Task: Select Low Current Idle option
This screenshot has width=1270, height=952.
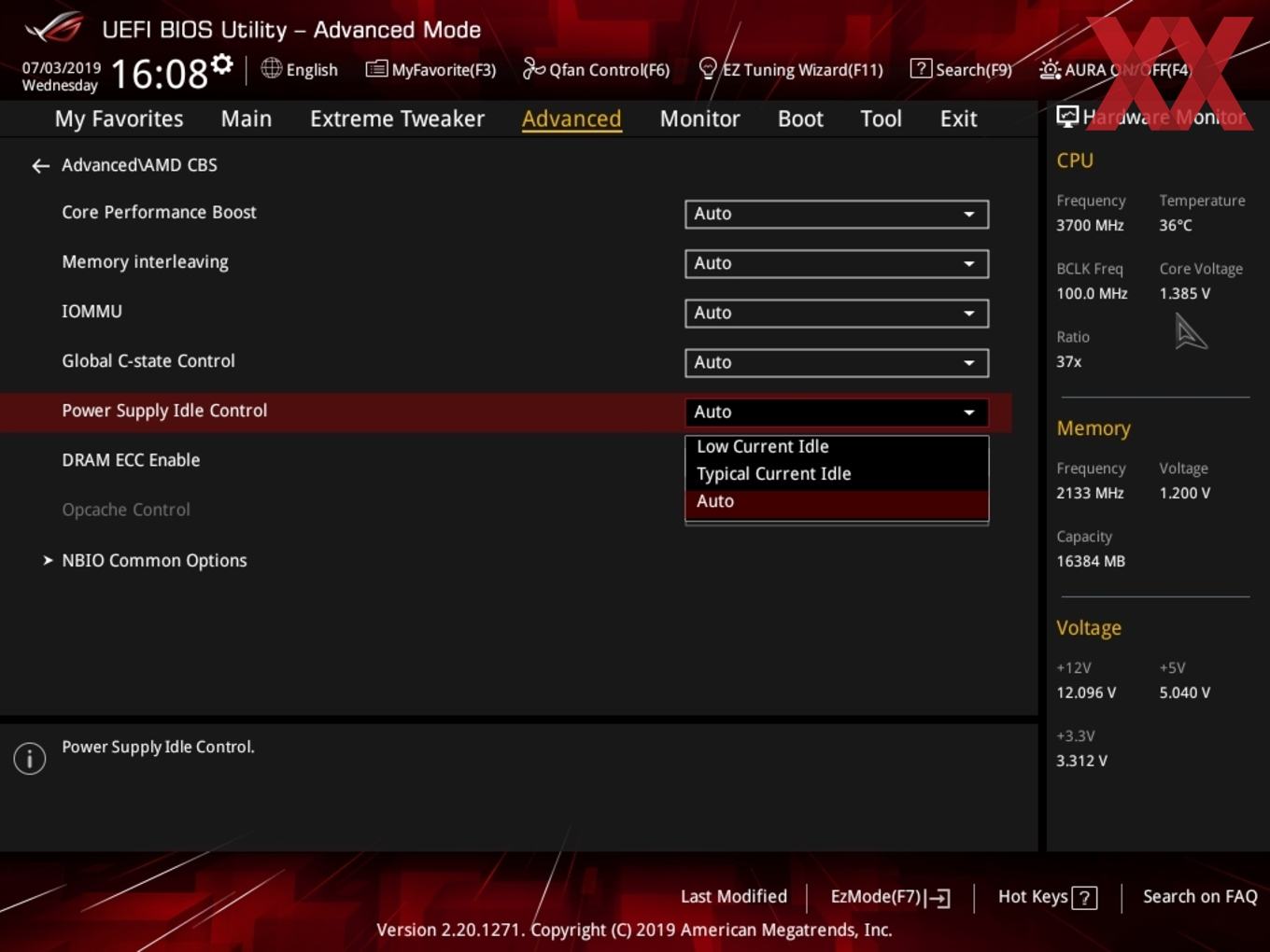Action: click(837, 447)
